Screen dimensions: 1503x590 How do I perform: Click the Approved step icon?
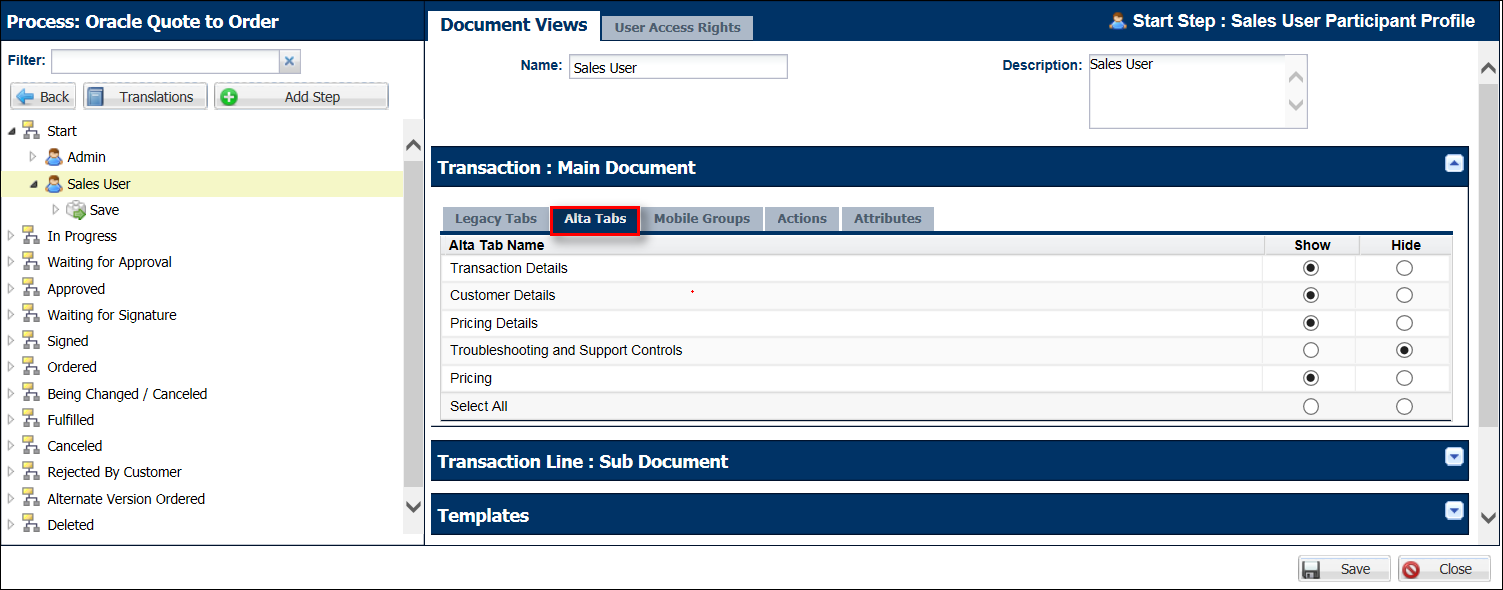[x=31, y=289]
